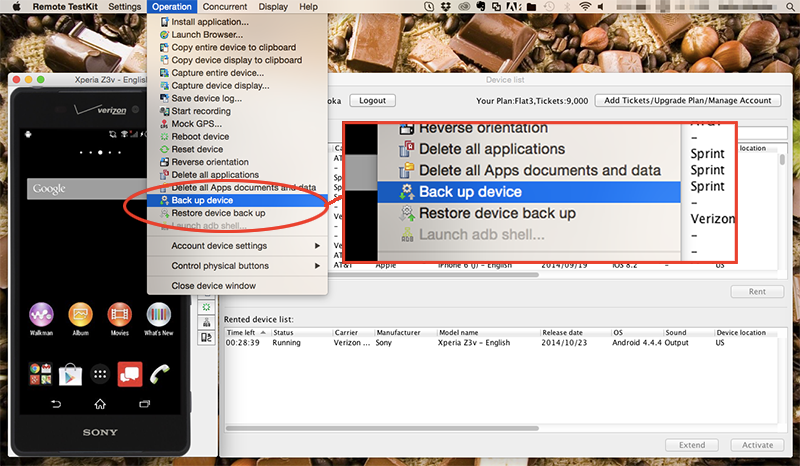Choose Reverse orientation
Image resolution: width=800 pixels, height=466 pixels.
pos(237,162)
